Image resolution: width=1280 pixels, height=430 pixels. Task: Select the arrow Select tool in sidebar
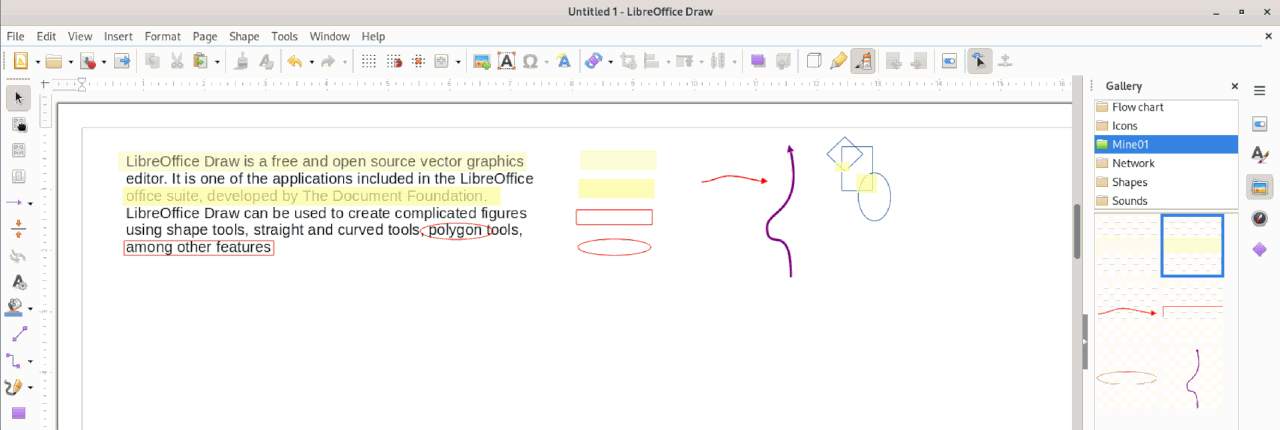pyautogui.click(x=18, y=98)
